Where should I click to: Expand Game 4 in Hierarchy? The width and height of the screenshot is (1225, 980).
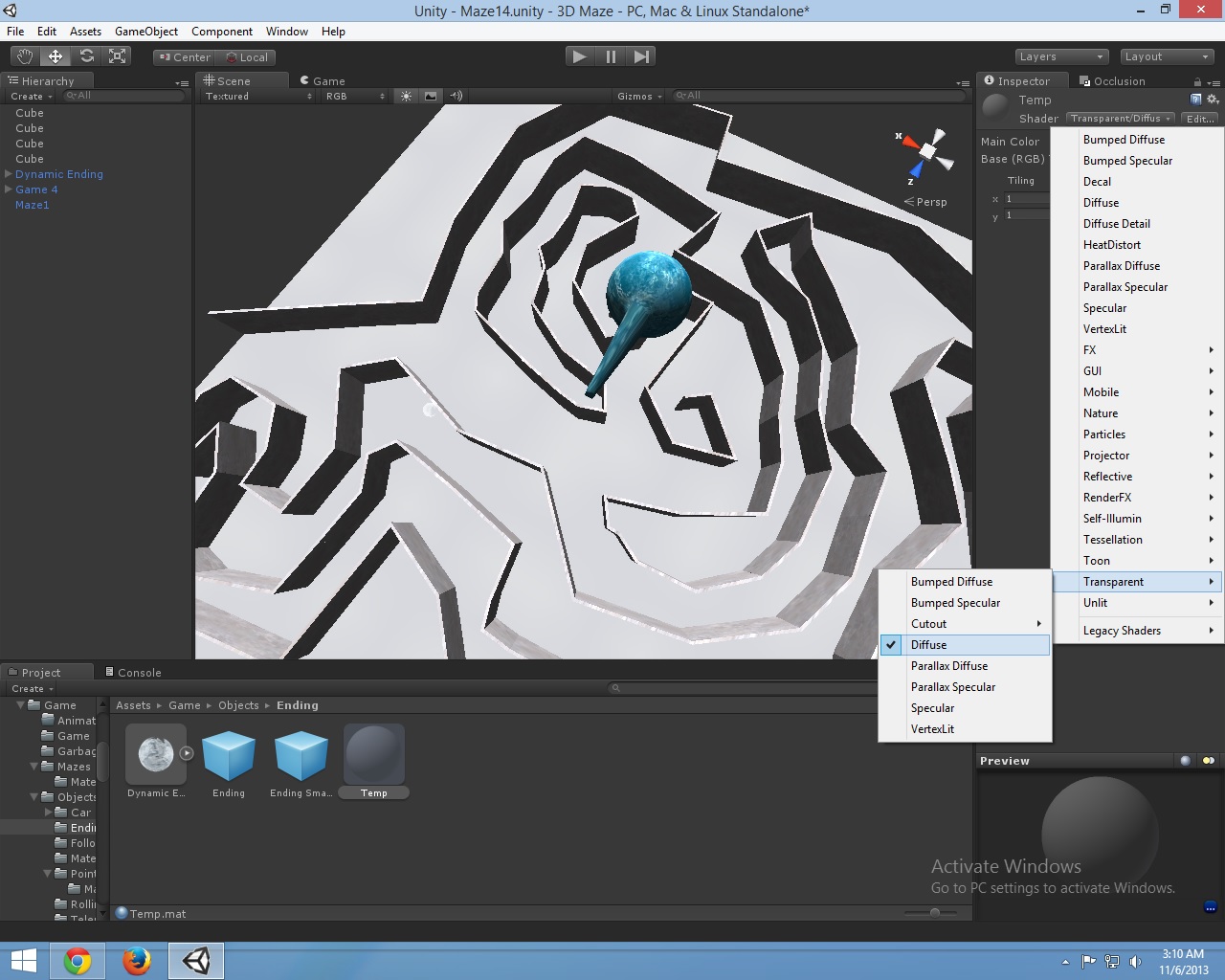pos(9,189)
